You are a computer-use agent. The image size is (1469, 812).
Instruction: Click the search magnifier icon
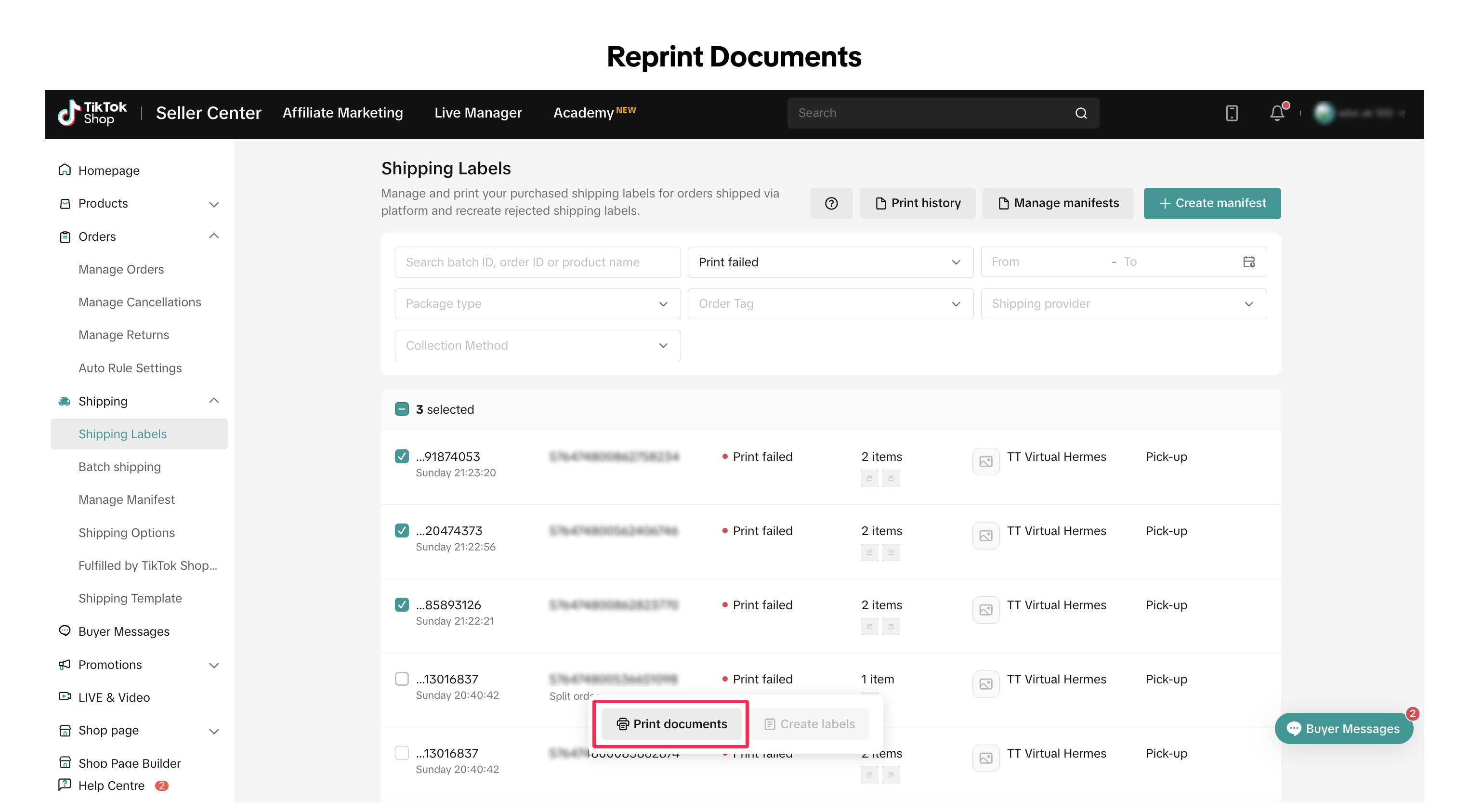pos(1081,113)
